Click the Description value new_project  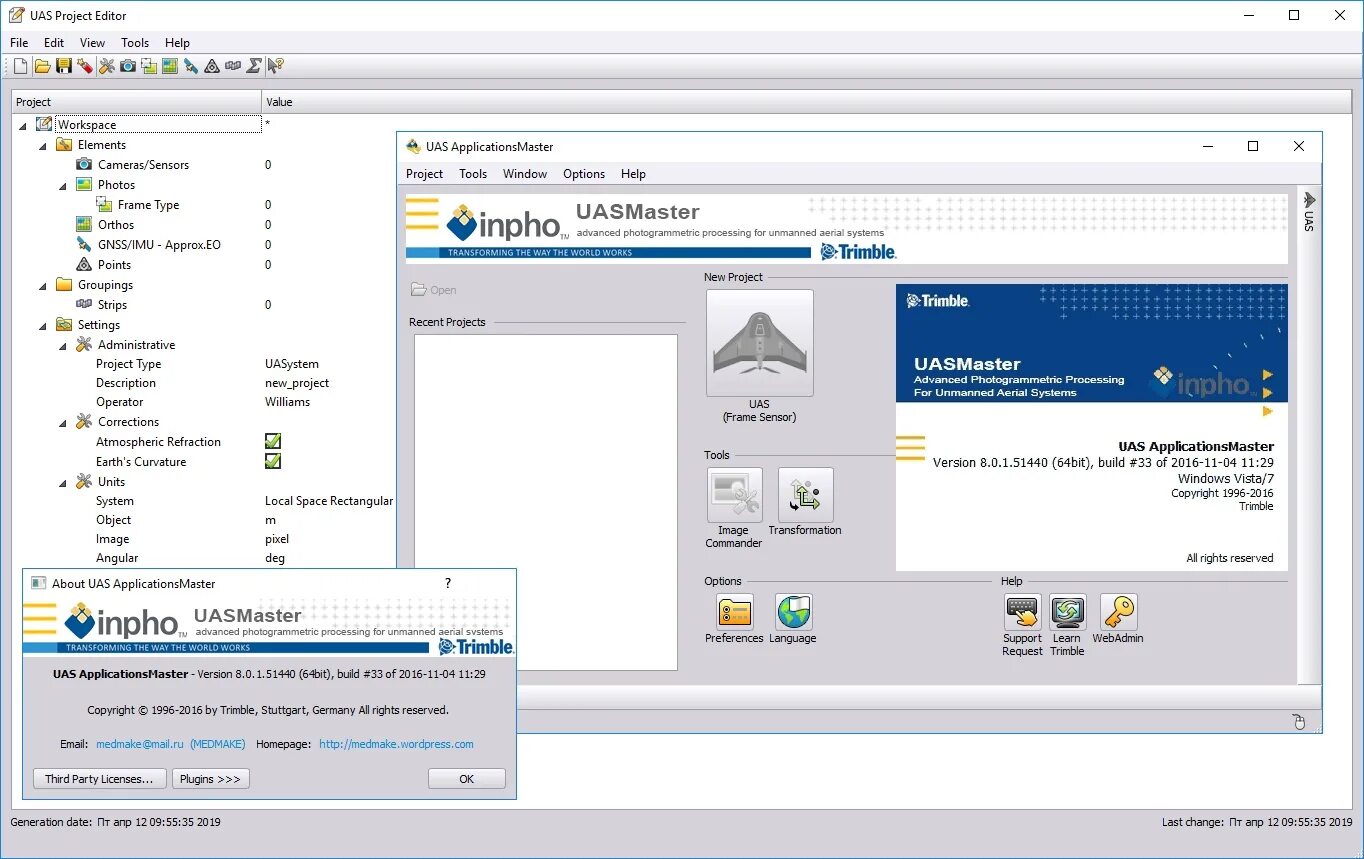(x=297, y=383)
